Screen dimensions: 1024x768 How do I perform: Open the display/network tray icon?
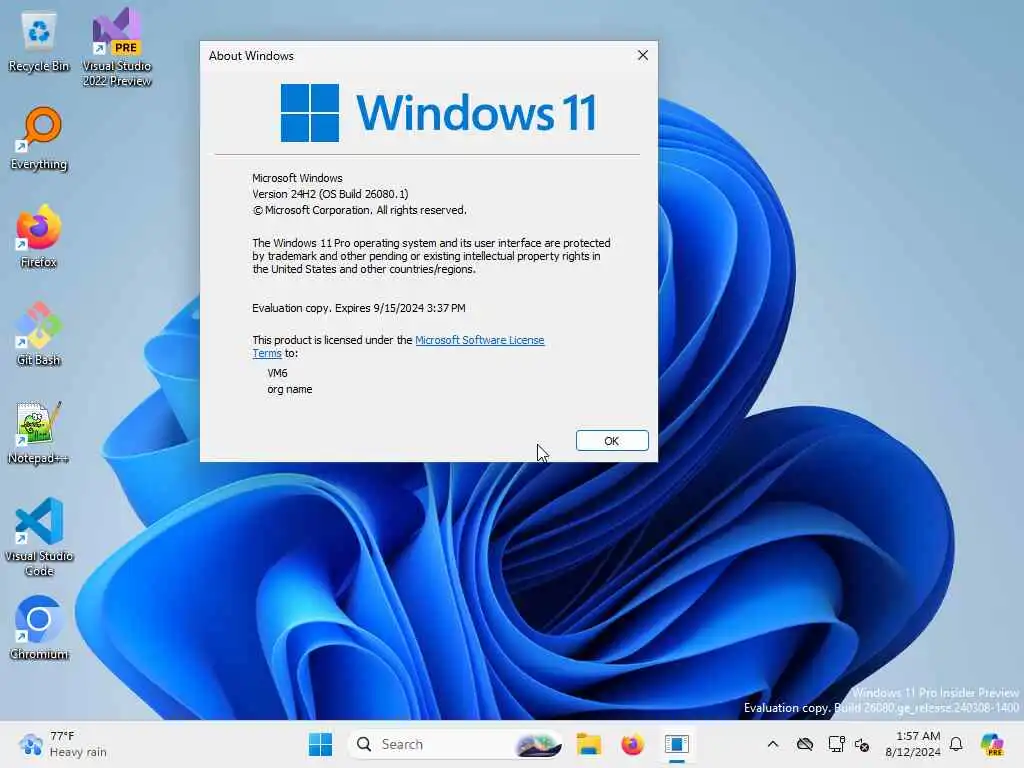click(x=836, y=744)
